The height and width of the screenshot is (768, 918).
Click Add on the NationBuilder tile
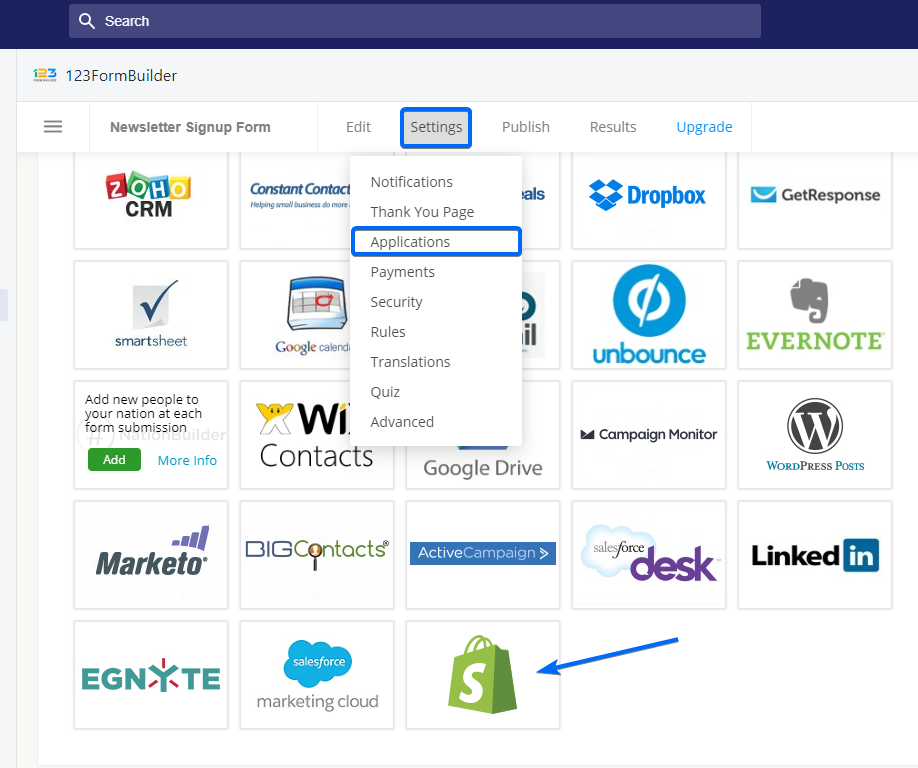pos(113,459)
